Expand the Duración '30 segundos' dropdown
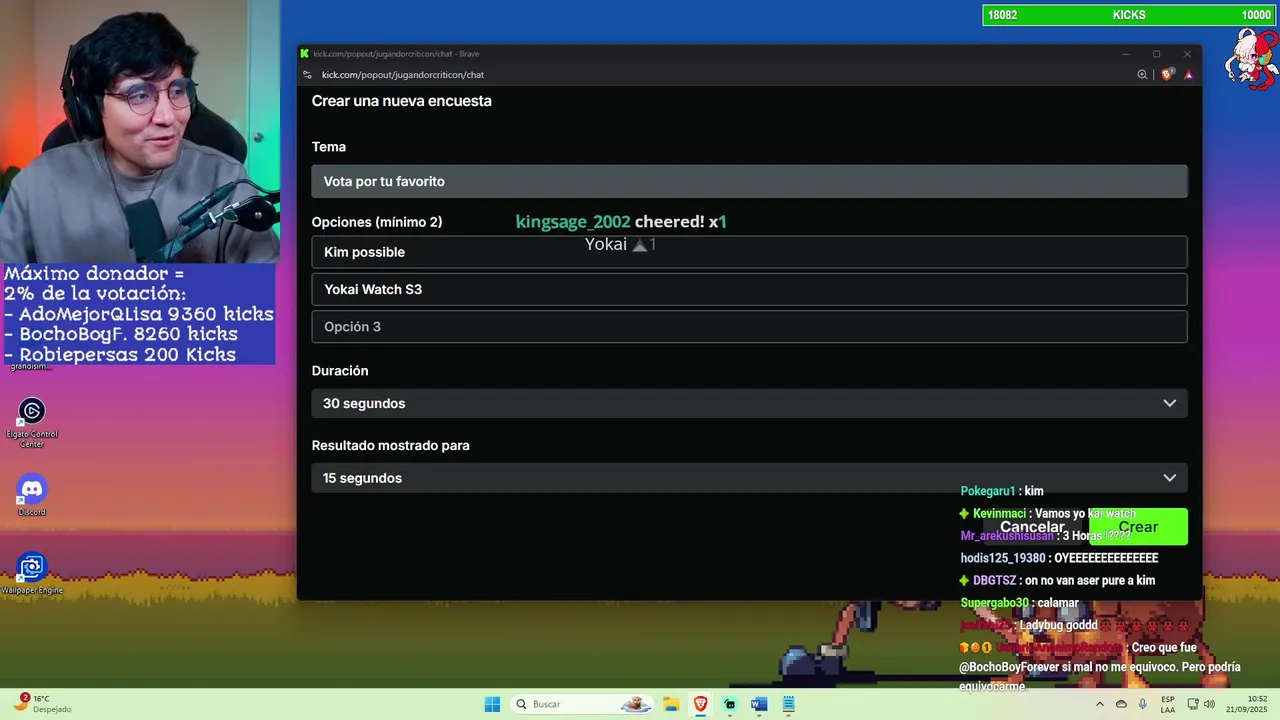Screen dimensions: 1280x720 pos(749,403)
